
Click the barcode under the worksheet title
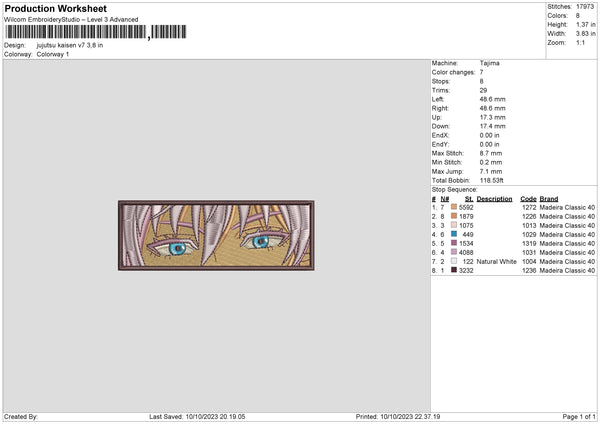[96, 32]
